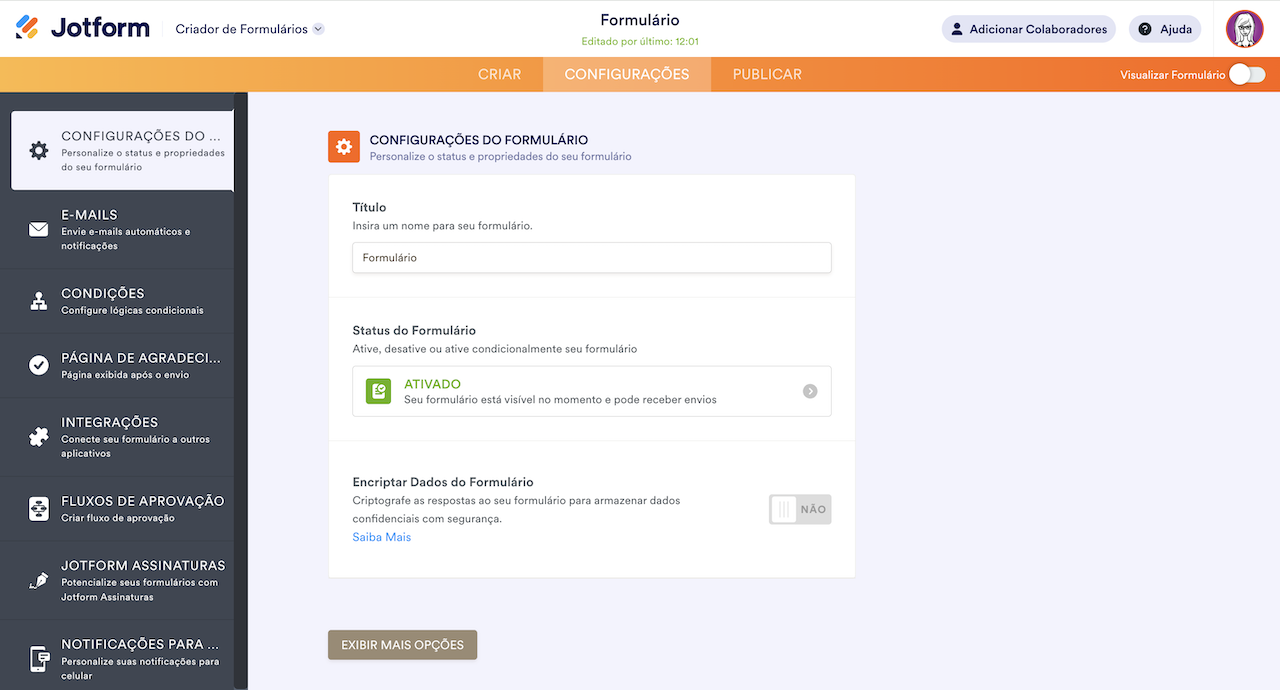The image size is (1280, 690).
Task: Switch to the CRIAR tab
Action: coord(499,74)
